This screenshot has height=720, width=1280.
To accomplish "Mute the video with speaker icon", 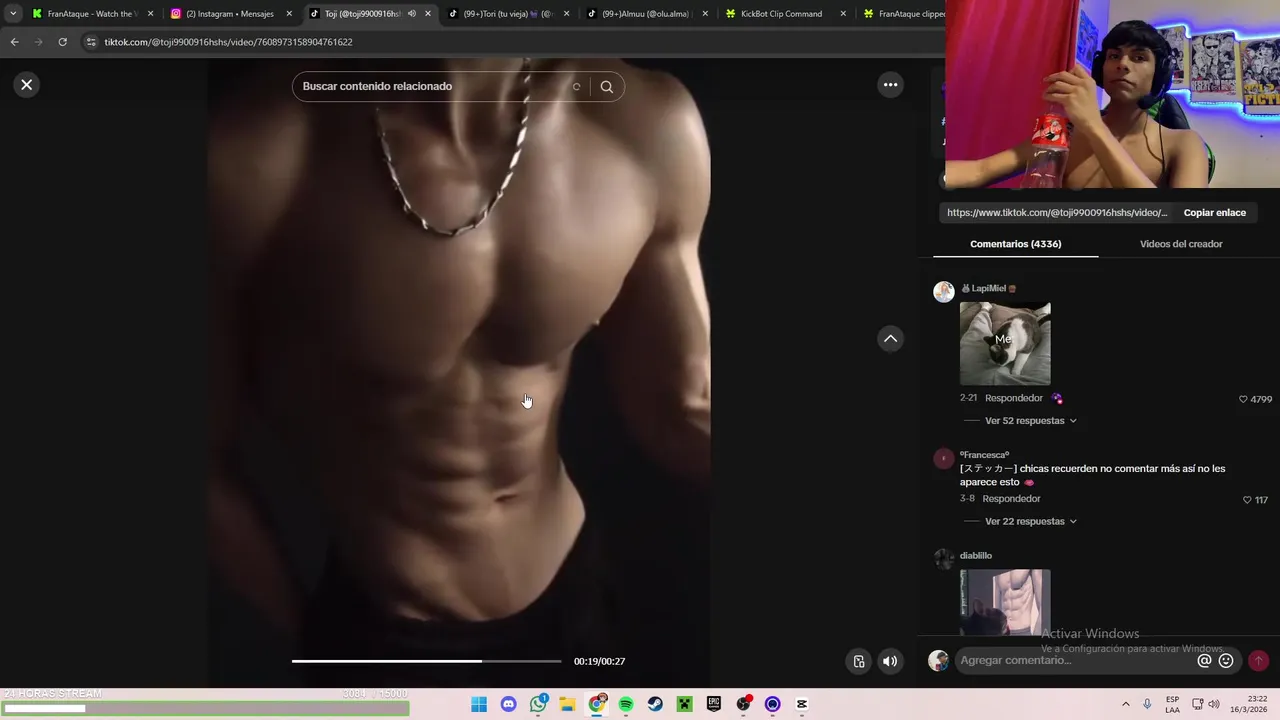I will (x=890, y=661).
